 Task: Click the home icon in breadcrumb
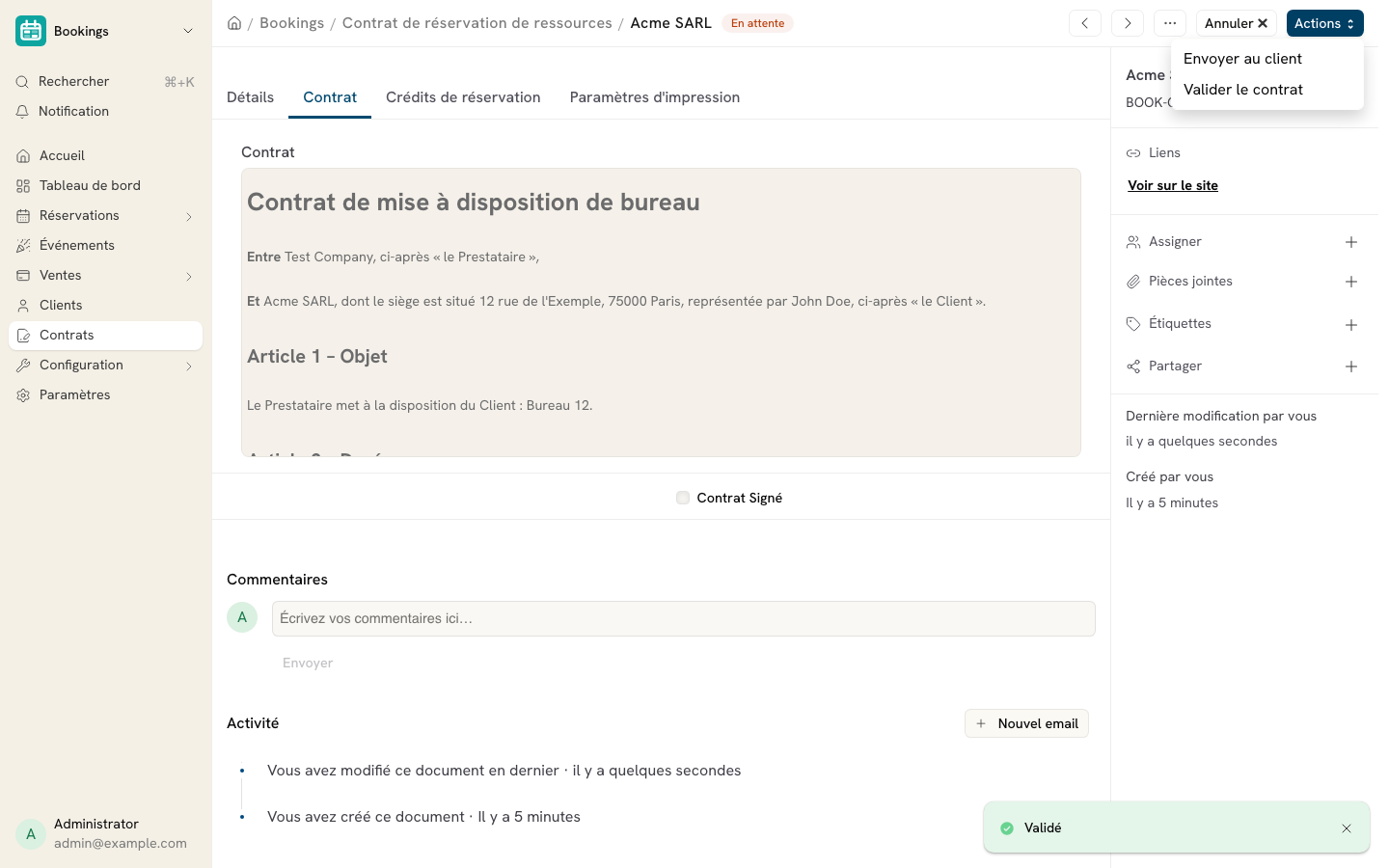click(234, 23)
